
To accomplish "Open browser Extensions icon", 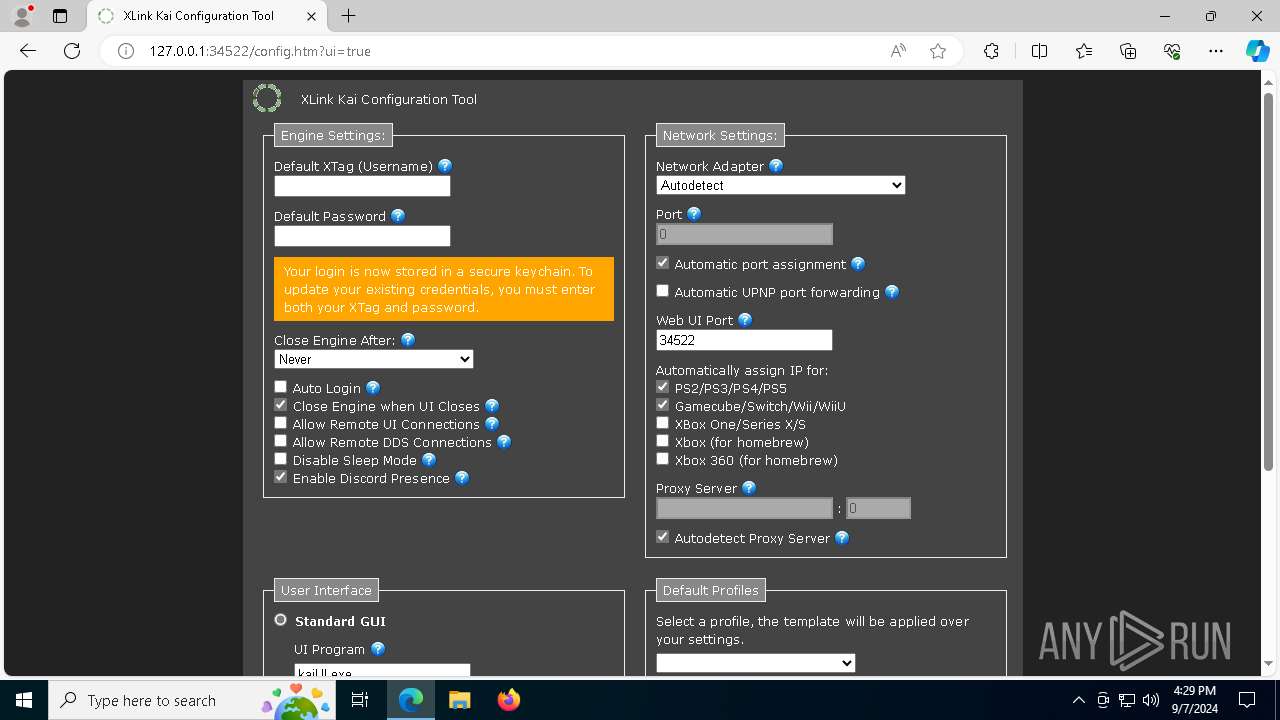I will [991, 51].
